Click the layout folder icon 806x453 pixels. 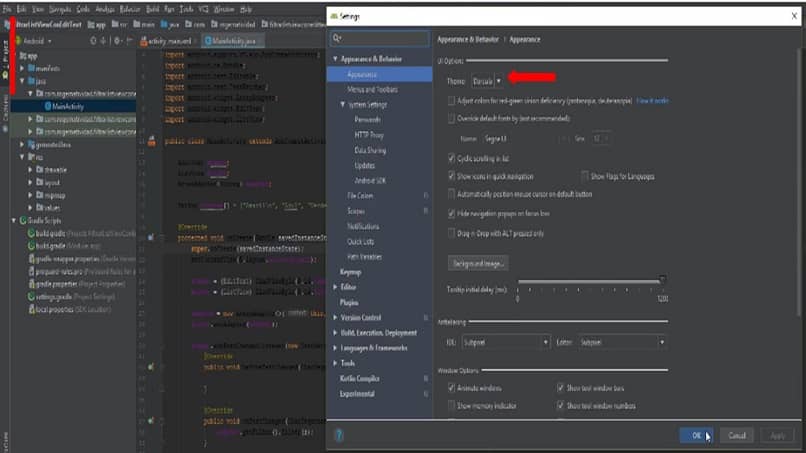click(40, 182)
